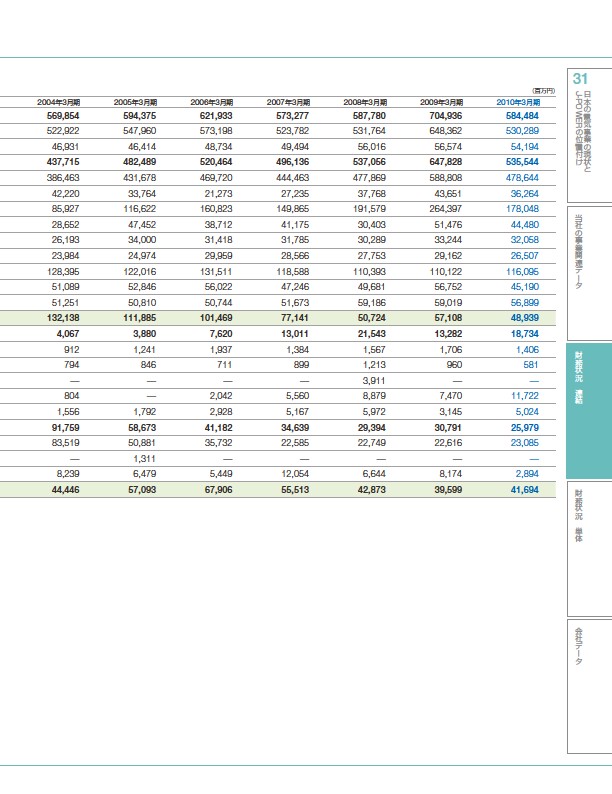612x794 pixels.
Task: Go to the 会社データ side tab
Action: click(x=589, y=686)
